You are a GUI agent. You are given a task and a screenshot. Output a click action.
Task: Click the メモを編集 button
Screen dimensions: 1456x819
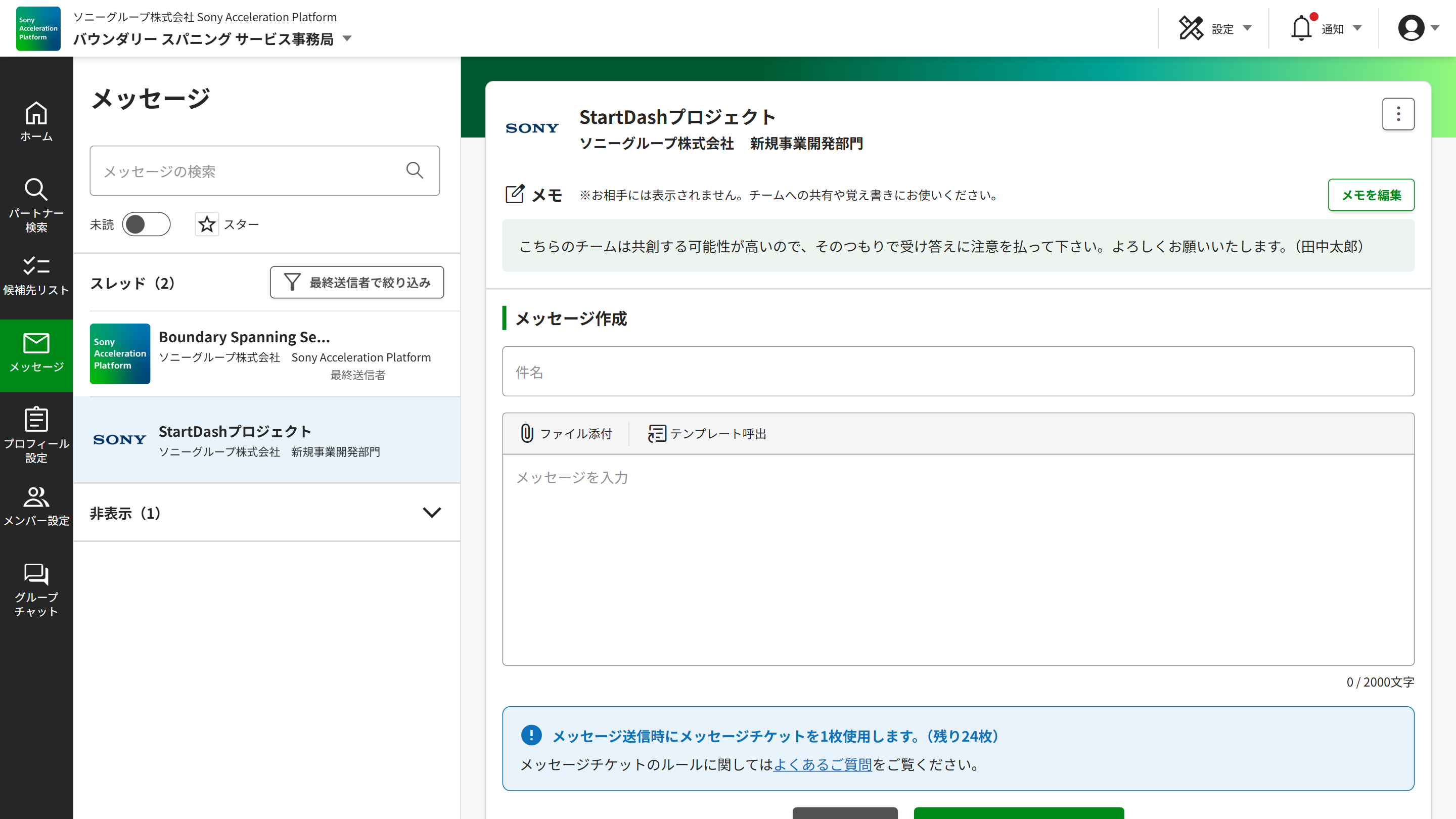[1371, 195]
